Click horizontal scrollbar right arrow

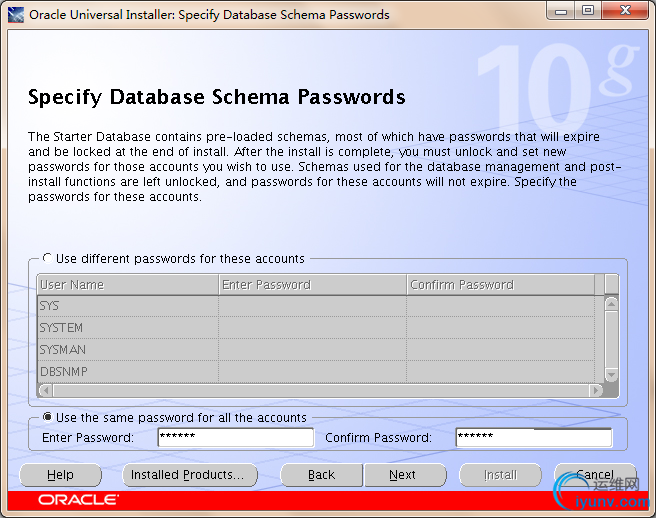click(x=596, y=390)
